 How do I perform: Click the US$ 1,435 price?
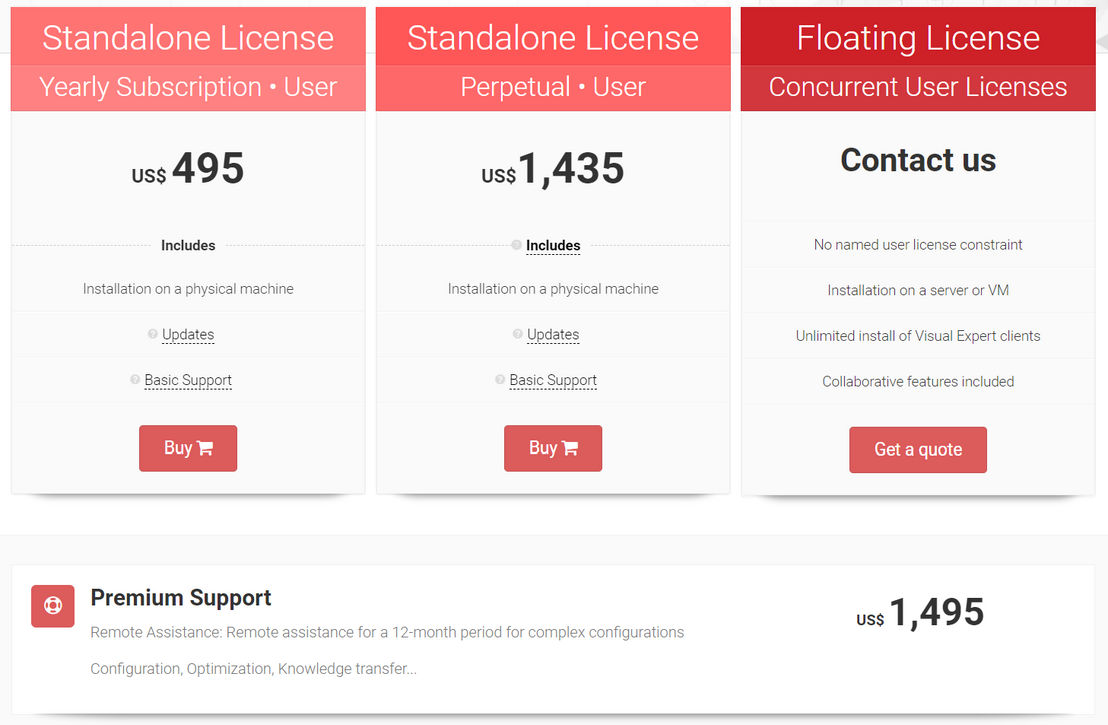[553, 169]
